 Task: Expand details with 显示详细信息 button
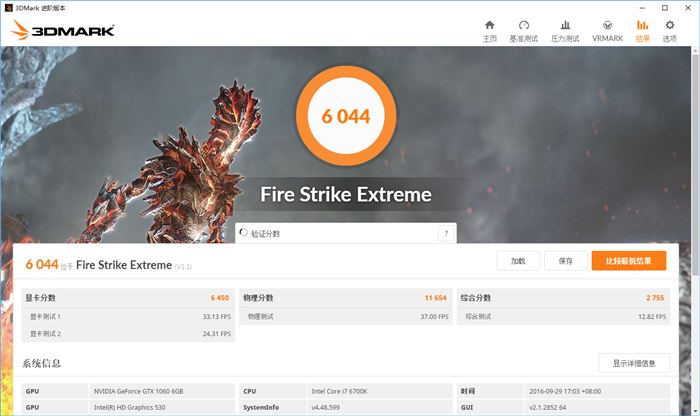point(634,363)
